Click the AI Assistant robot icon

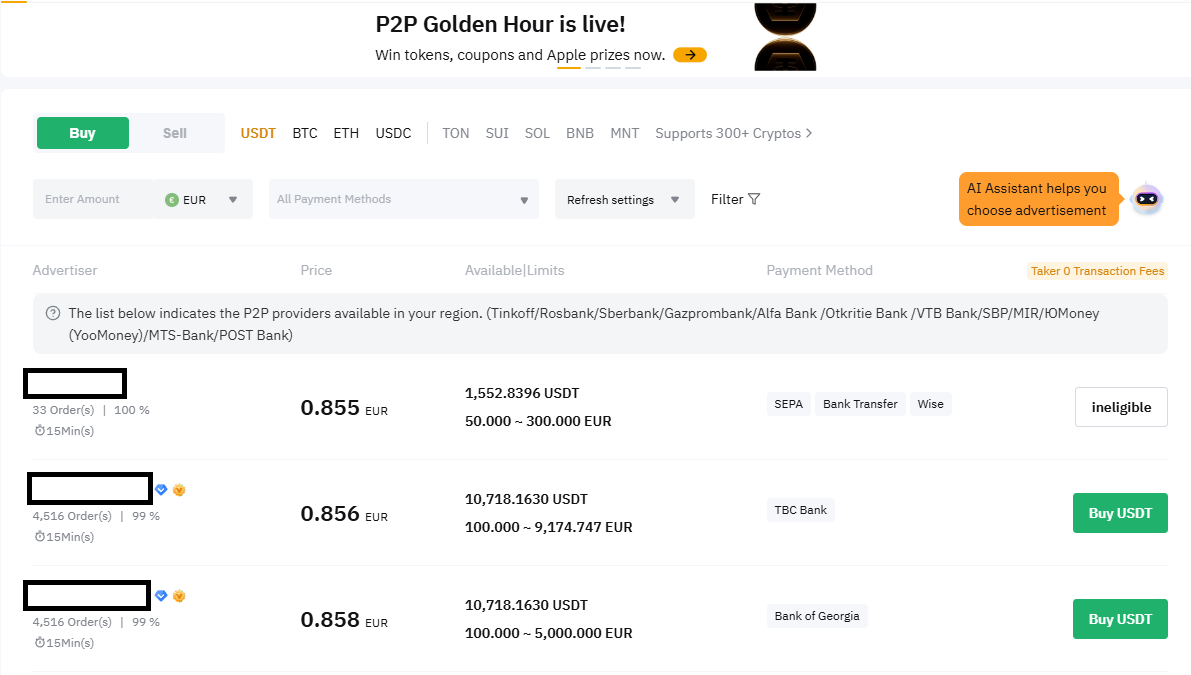pyautogui.click(x=1146, y=199)
